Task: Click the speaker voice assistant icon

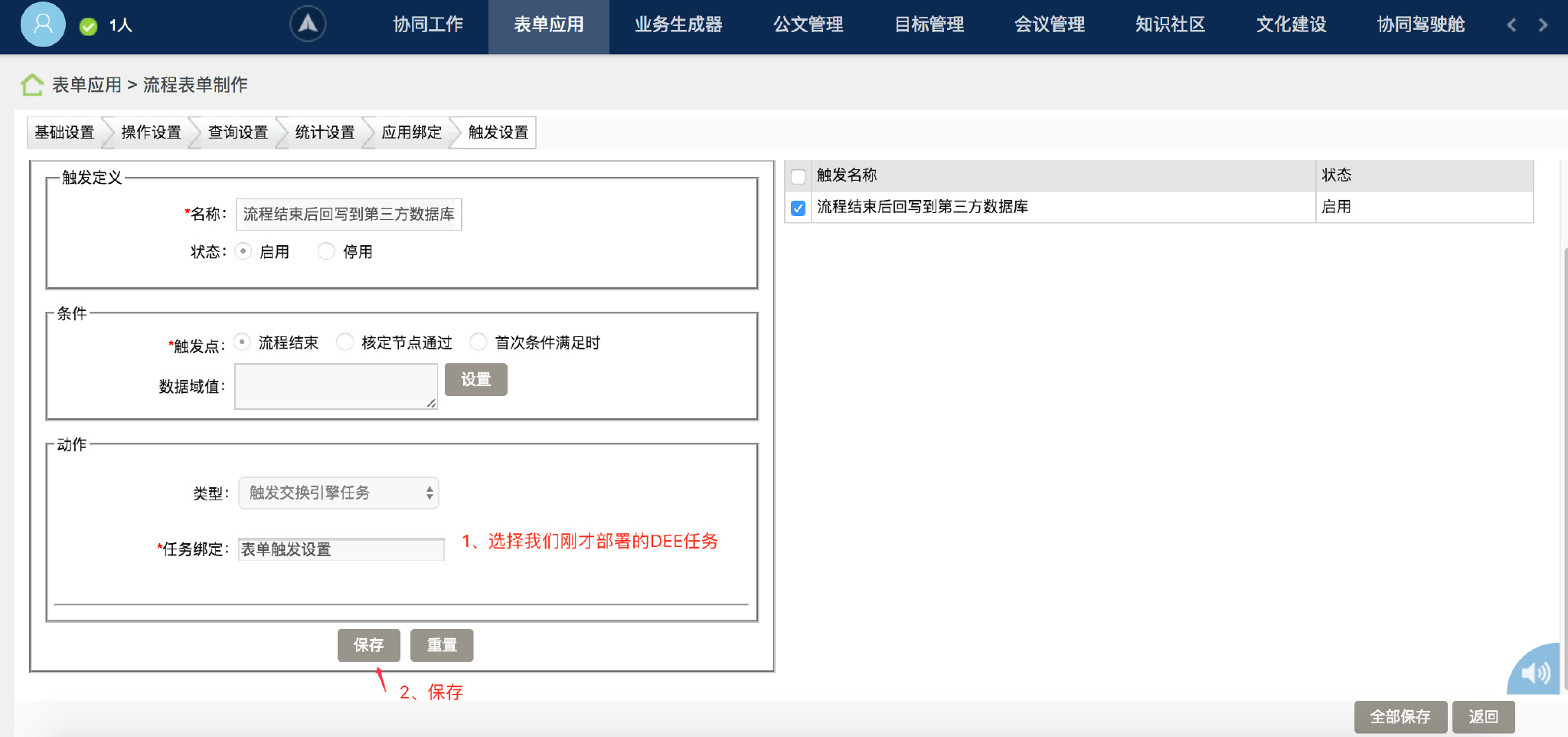Action: point(1534,671)
